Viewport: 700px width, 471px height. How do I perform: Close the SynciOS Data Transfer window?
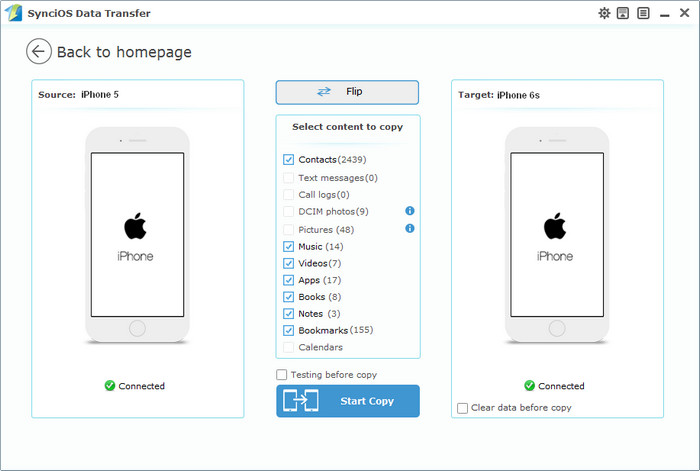click(x=685, y=13)
